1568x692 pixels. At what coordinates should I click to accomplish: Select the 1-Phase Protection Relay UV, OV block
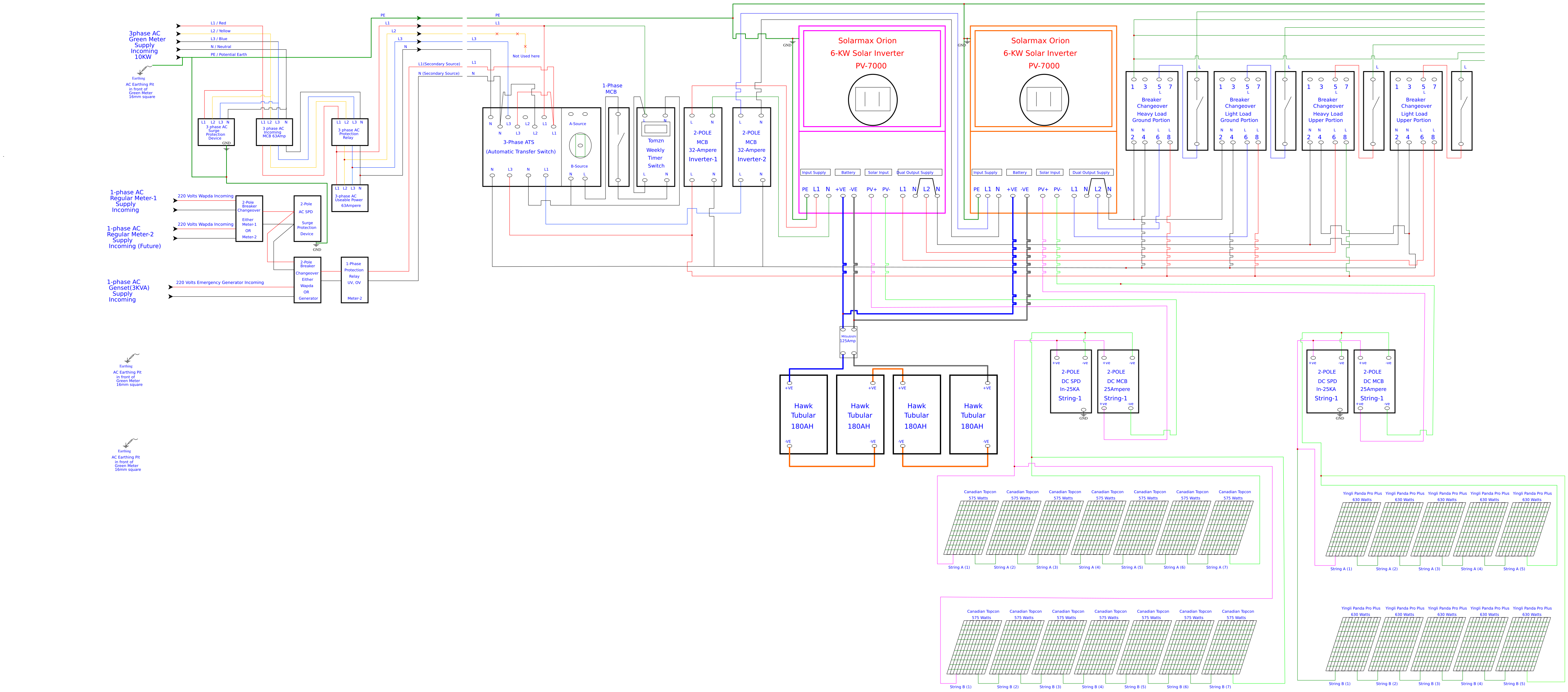pos(354,280)
